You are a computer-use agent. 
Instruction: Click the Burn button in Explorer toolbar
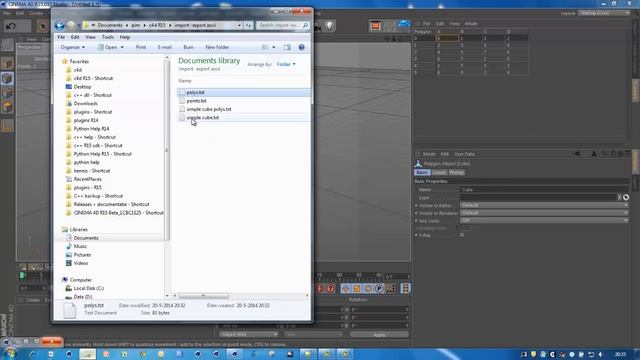[189, 47]
